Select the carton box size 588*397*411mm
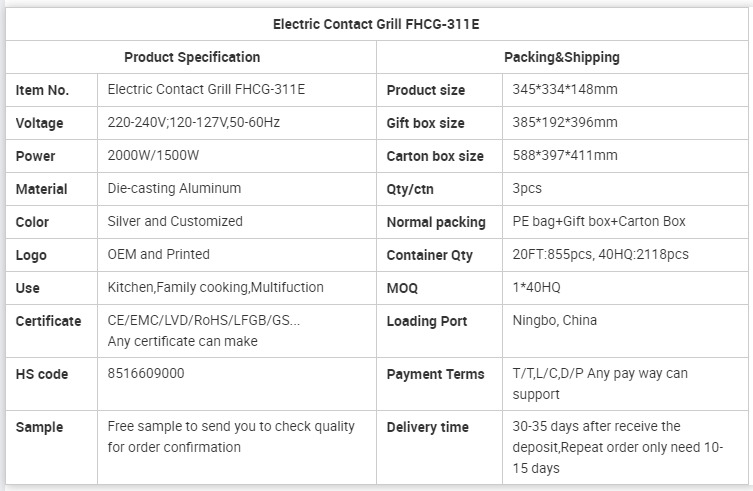The height and width of the screenshot is (491, 753). [x=565, y=155]
